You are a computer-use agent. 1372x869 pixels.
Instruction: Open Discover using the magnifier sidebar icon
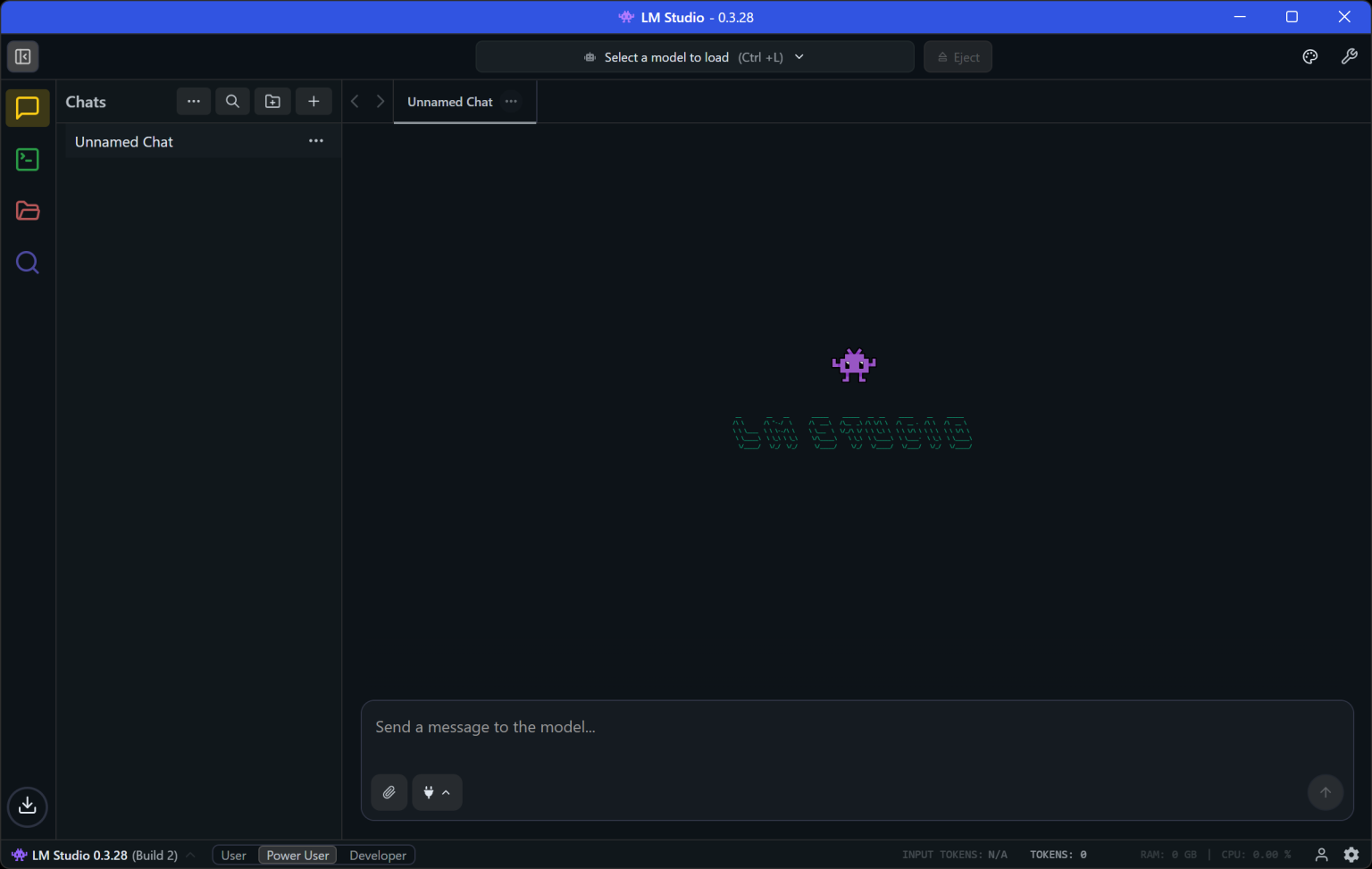click(27, 262)
